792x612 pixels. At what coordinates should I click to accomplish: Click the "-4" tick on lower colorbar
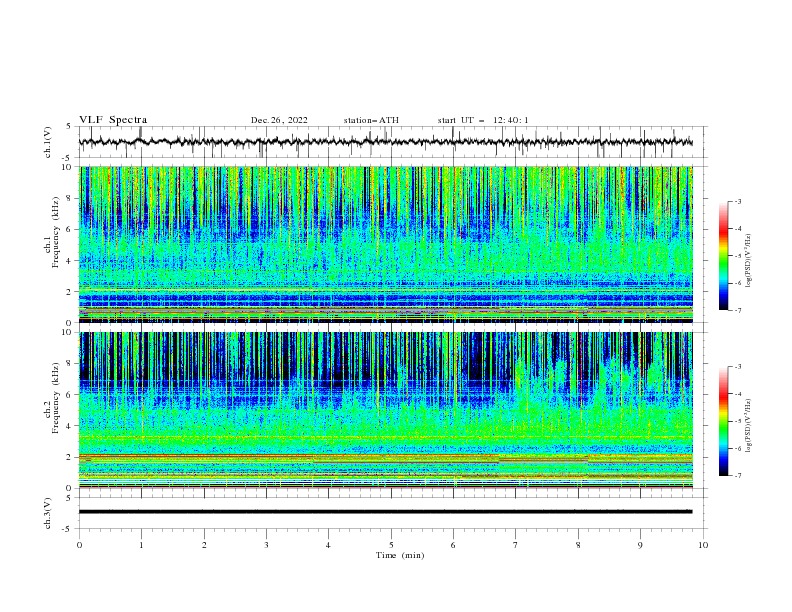(737, 394)
